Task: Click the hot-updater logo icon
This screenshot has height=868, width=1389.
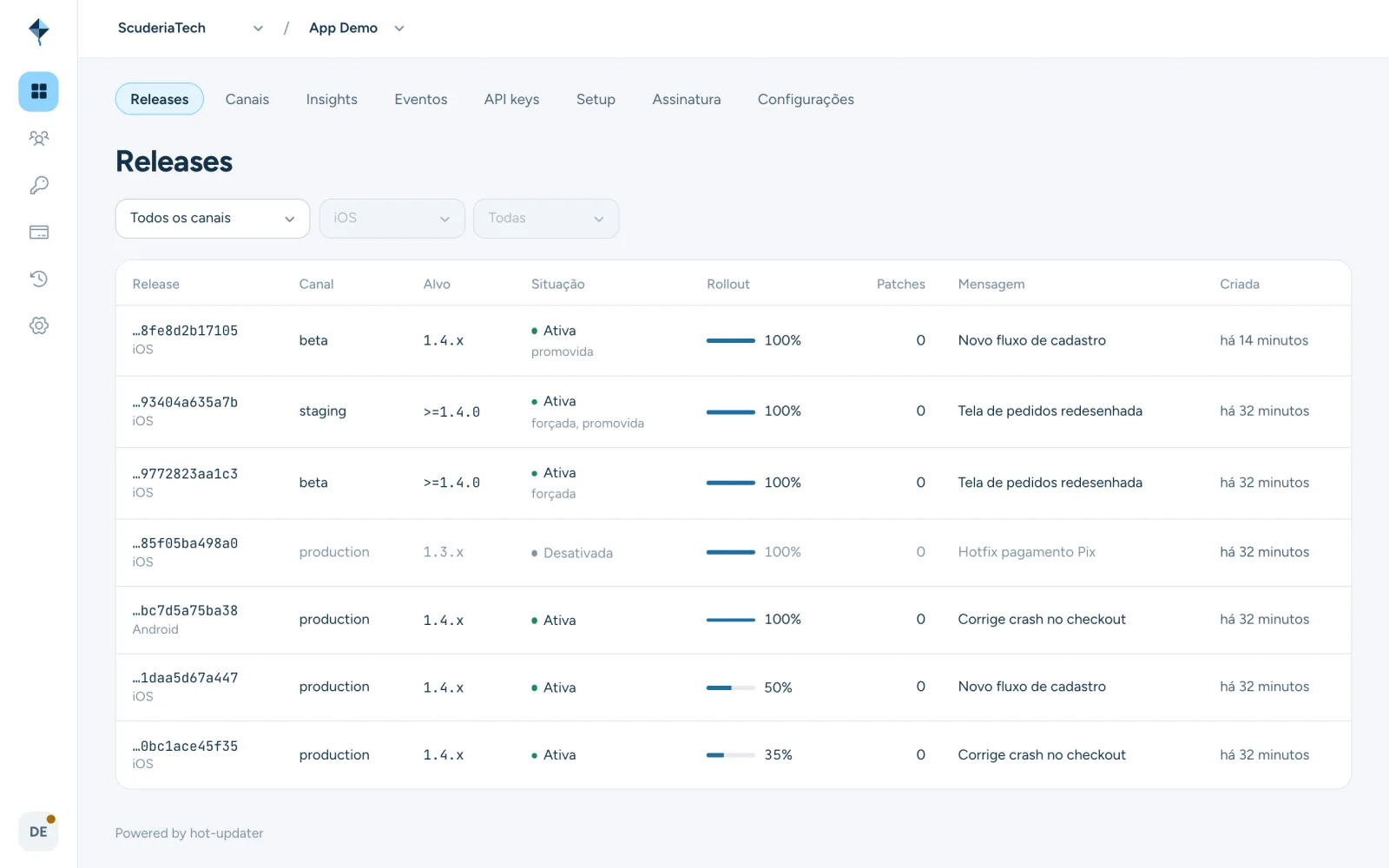Action: coord(38,31)
